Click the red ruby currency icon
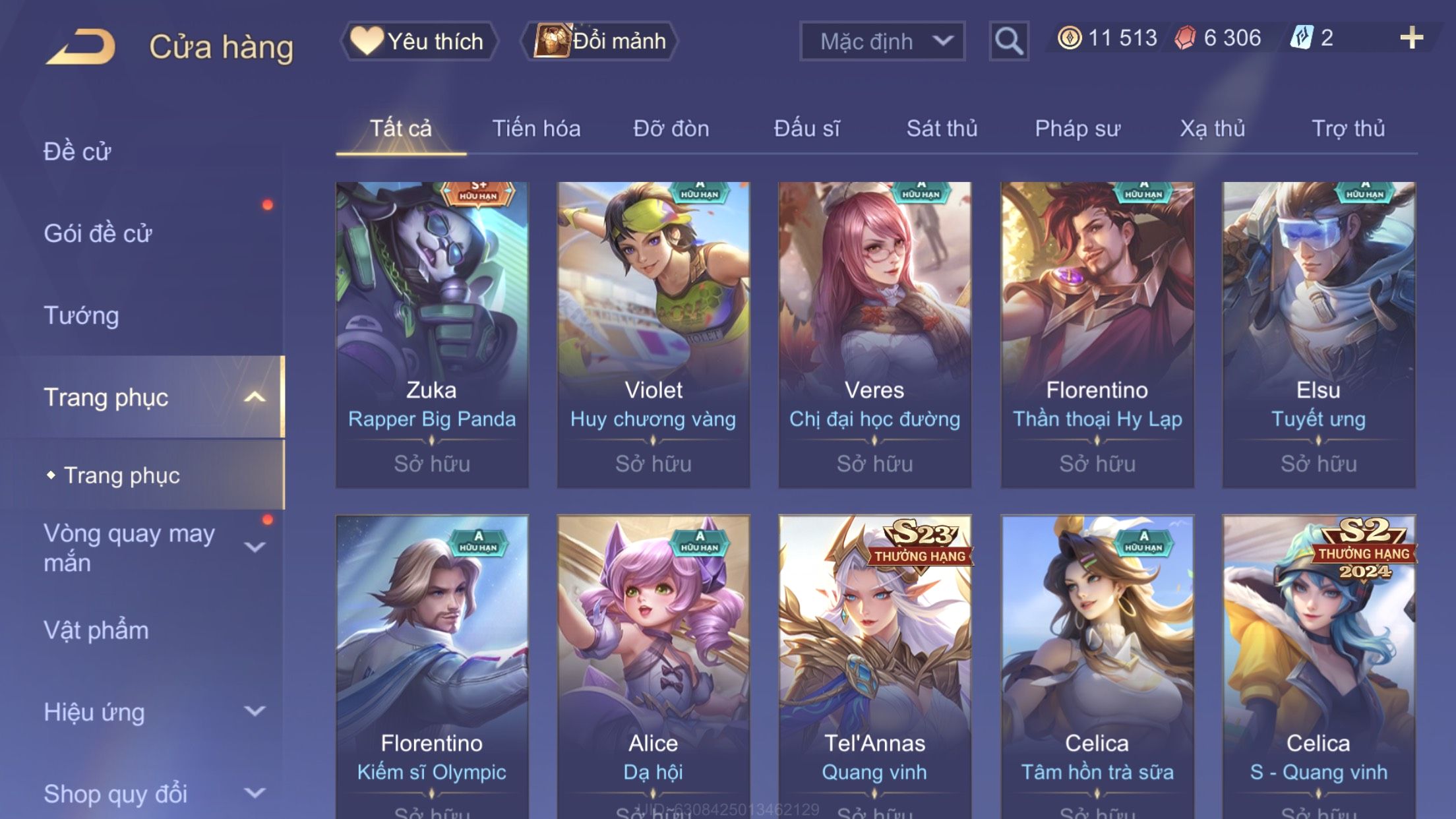Screen dimensions: 1456x819 point(1184,38)
